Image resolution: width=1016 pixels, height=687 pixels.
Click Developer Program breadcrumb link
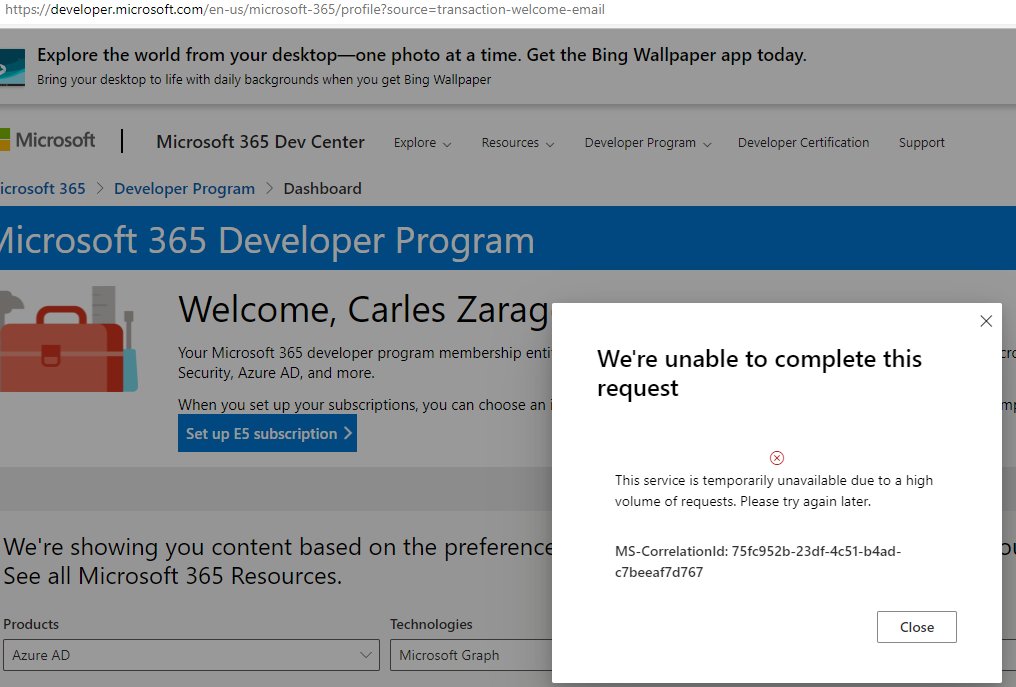(x=184, y=189)
